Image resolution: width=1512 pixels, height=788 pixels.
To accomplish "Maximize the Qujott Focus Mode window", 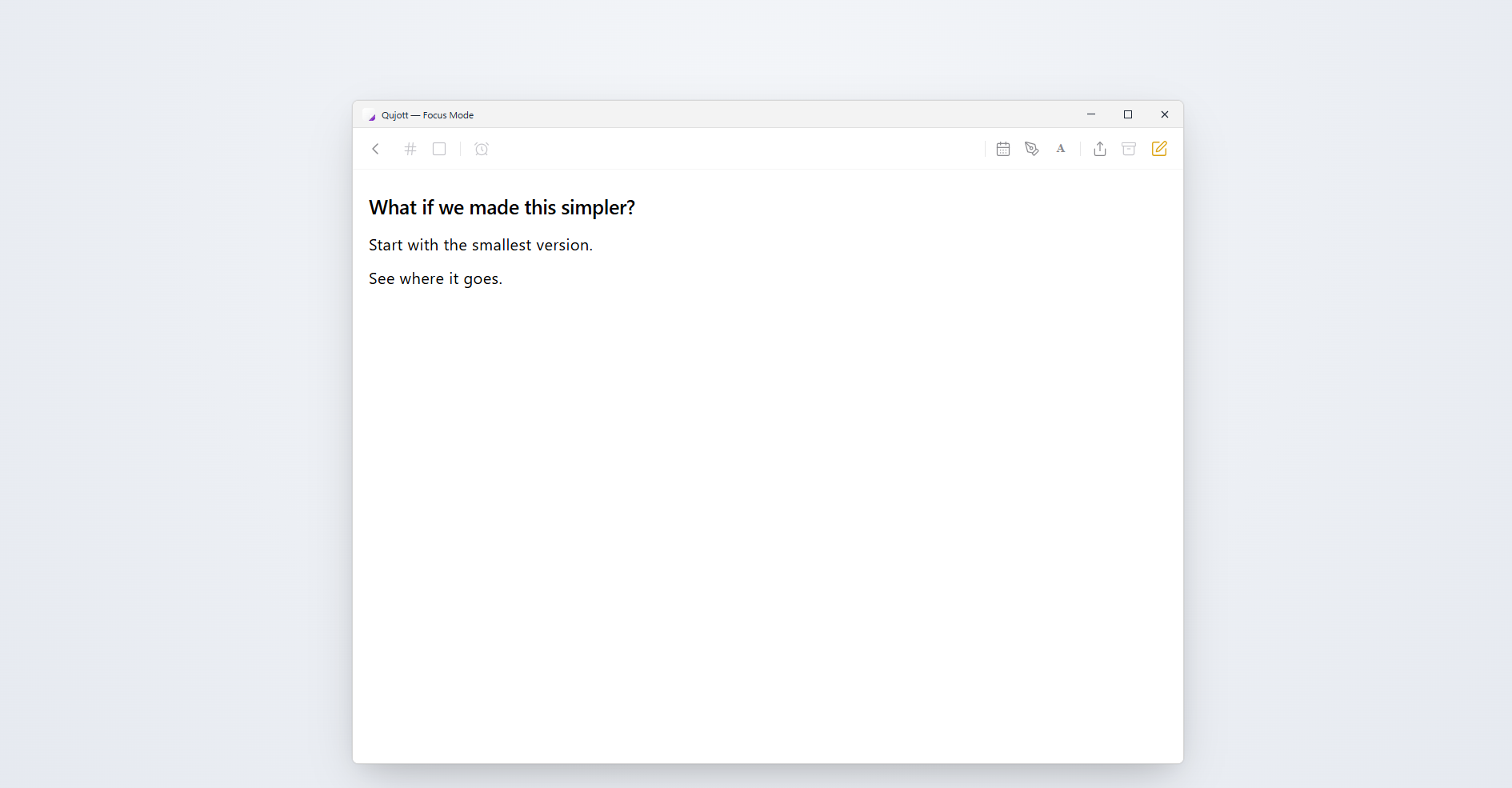I will (x=1128, y=114).
